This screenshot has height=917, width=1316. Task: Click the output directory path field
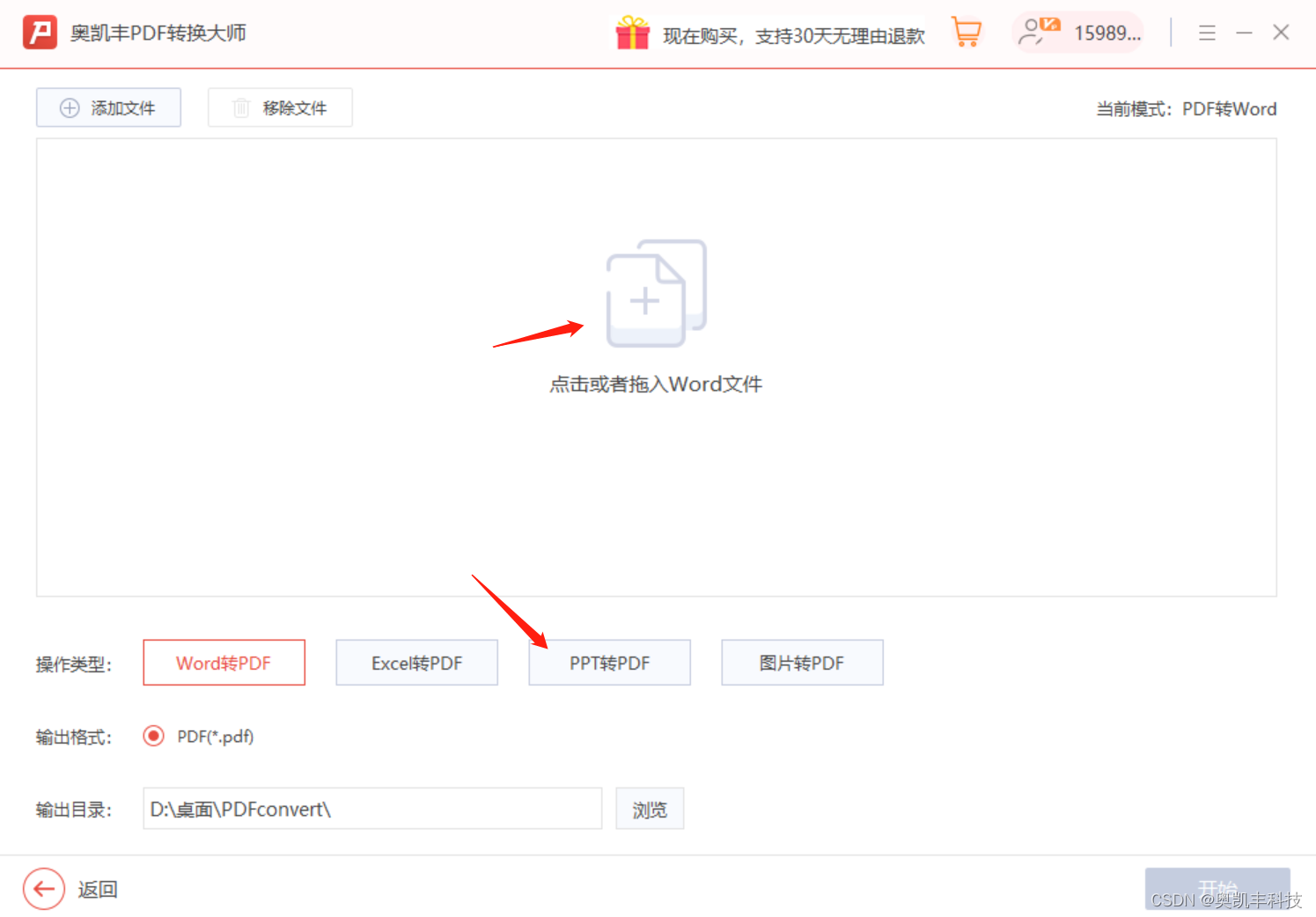(372, 809)
